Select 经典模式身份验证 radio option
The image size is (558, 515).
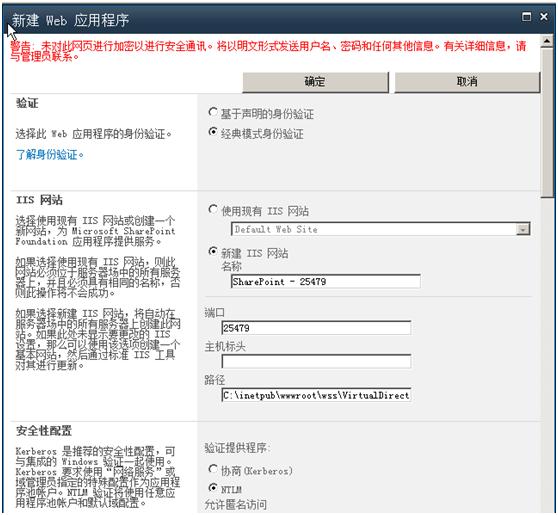click(213, 132)
